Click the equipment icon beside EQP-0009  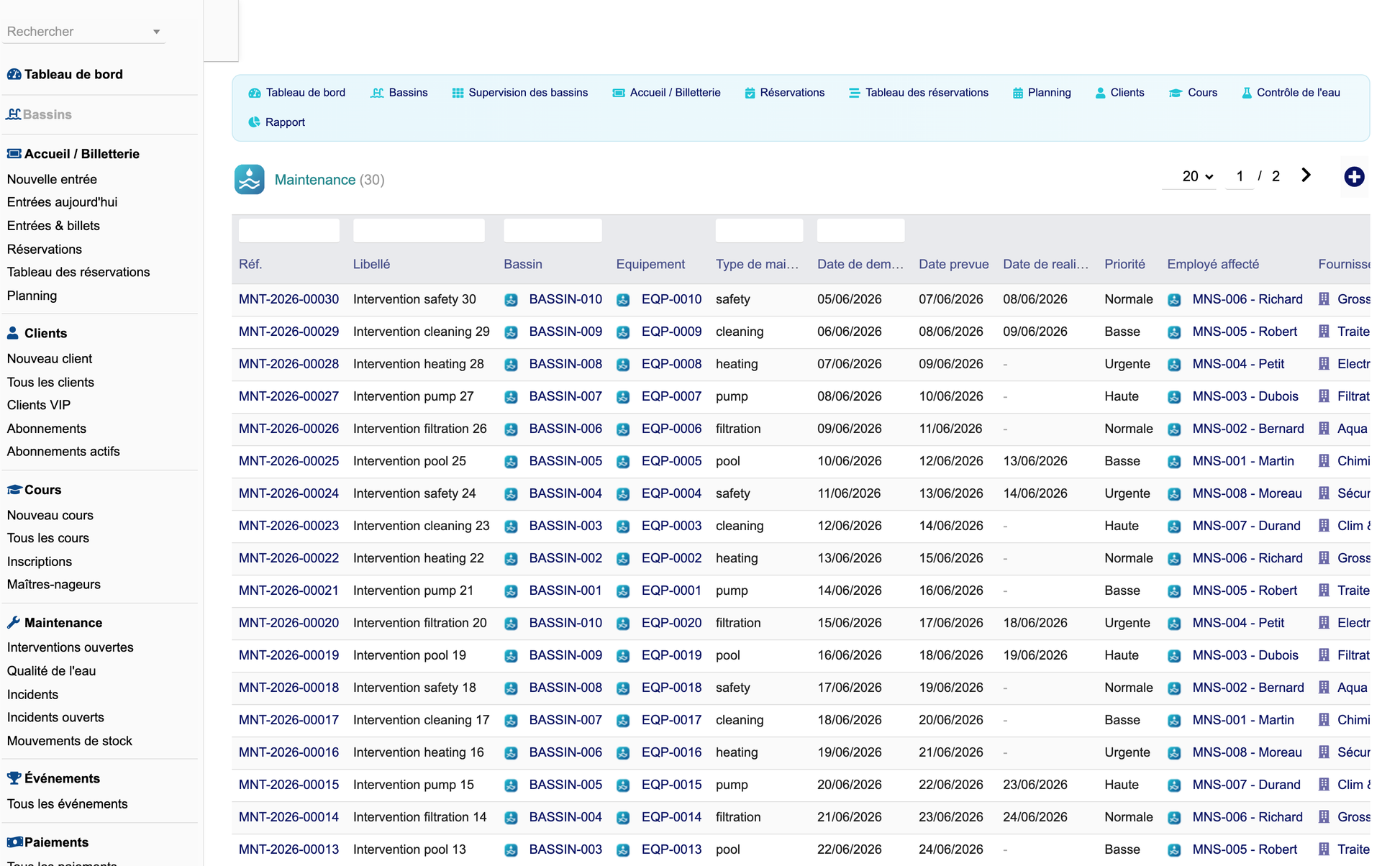click(x=623, y=332)
